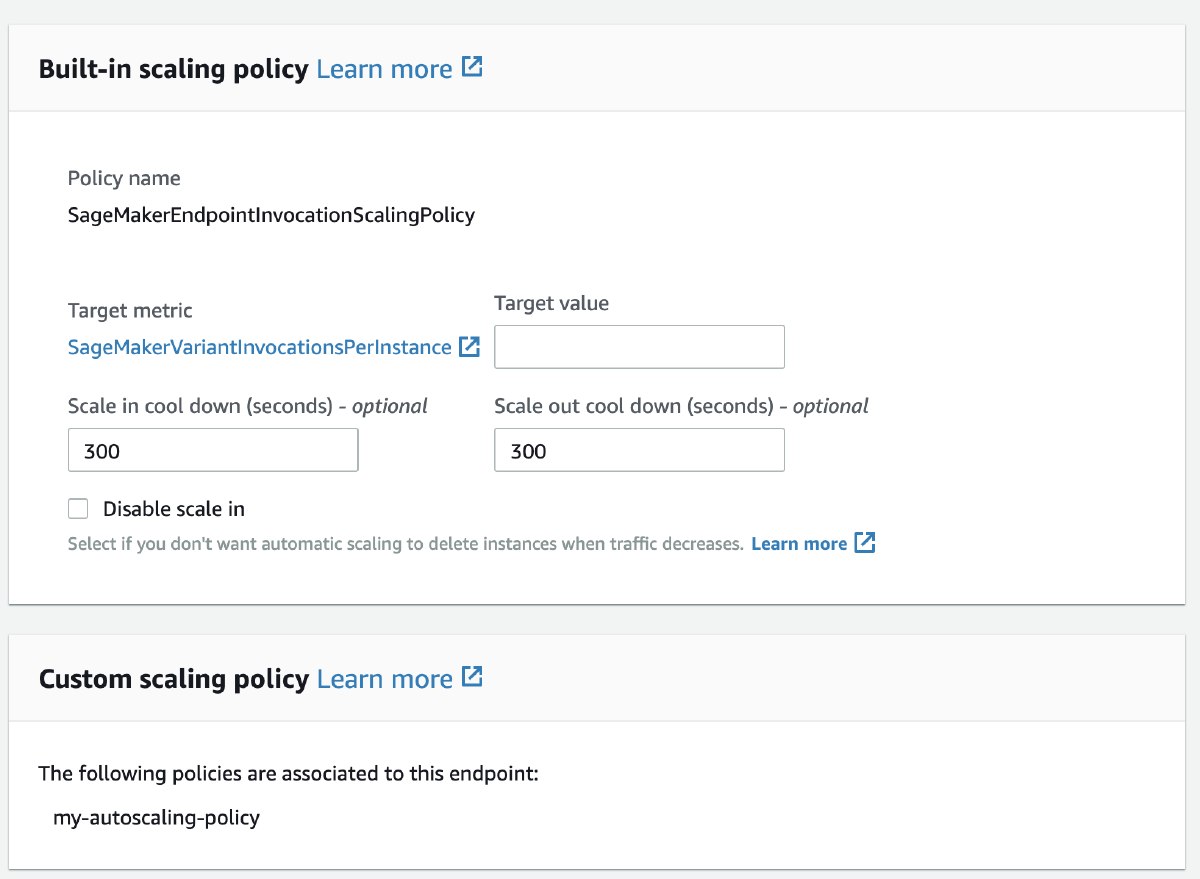This screenshot has height=879, width=1200.
Task: Focus the Target value input field
Action: (x=639, y=347)
